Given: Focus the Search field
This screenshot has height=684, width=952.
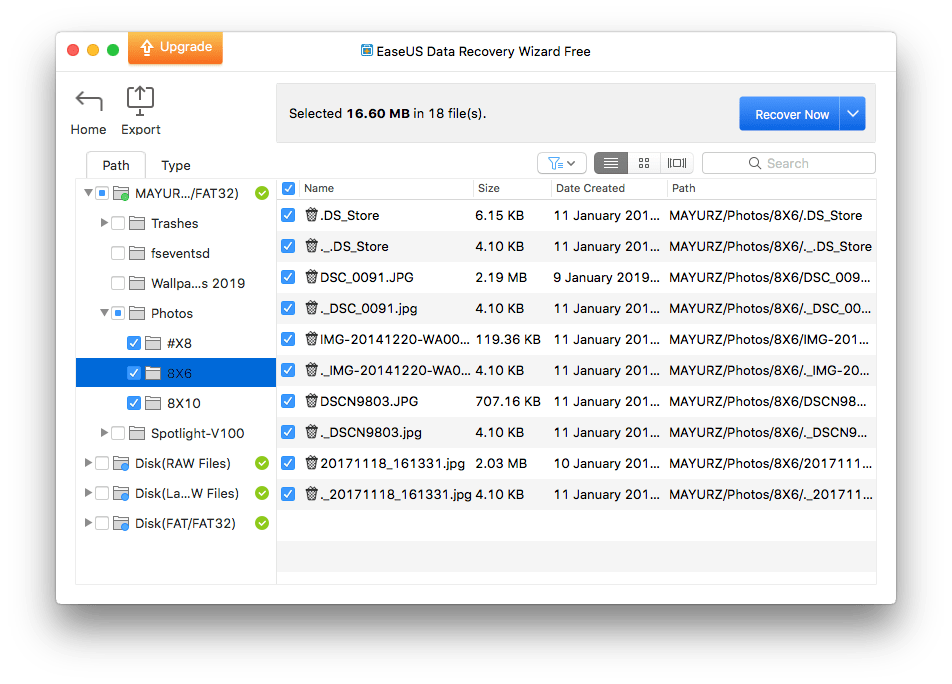Looking at the screenshot, I should [x=789, y=163].
